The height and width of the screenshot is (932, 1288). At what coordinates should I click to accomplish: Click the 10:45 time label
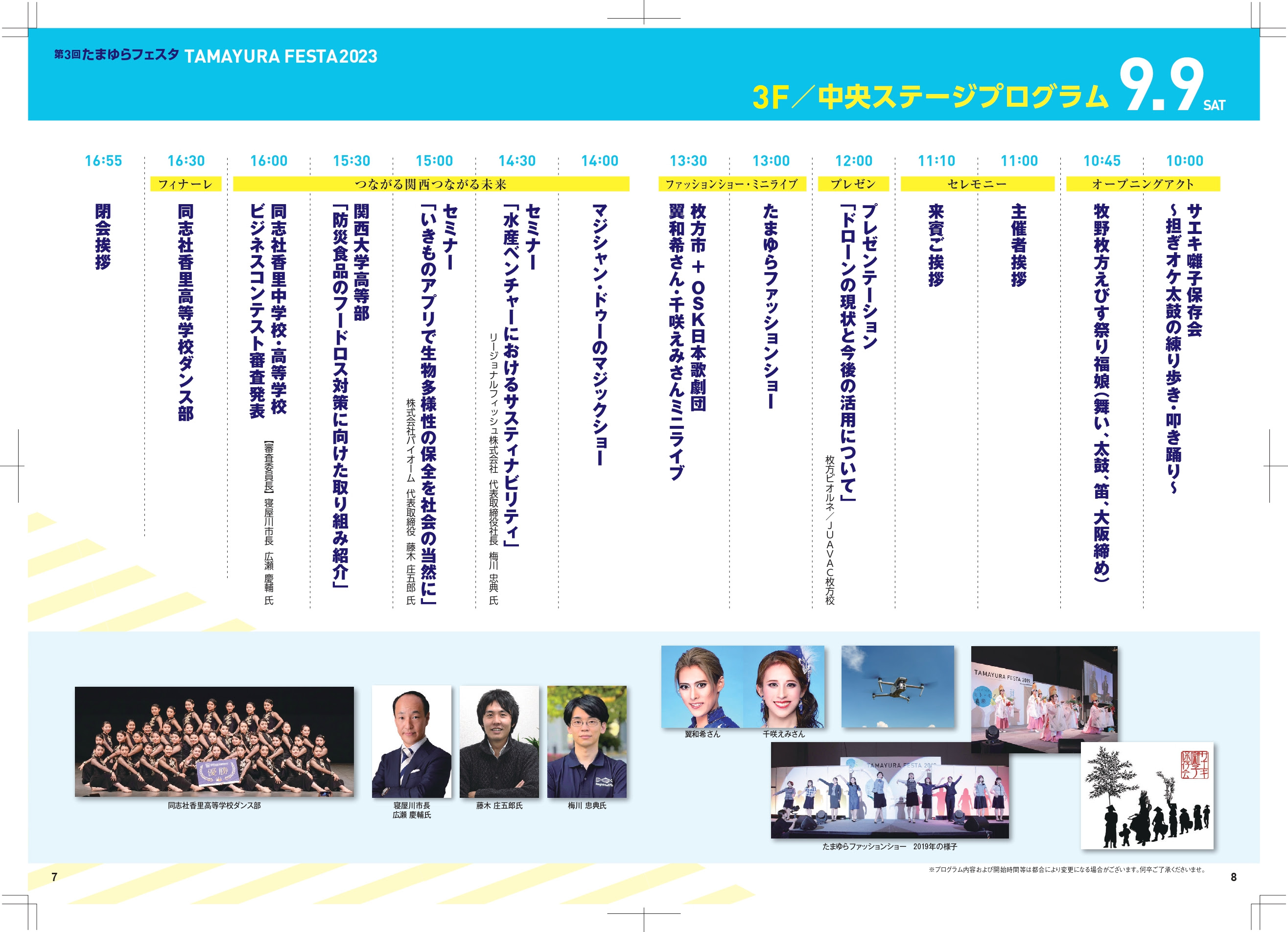[1102, 161]
